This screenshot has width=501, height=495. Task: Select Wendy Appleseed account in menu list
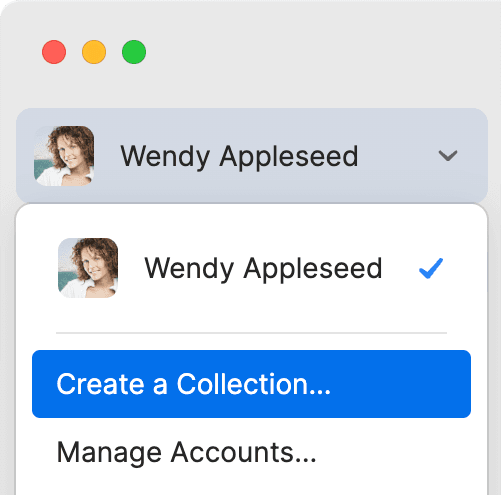pos(252,268)
